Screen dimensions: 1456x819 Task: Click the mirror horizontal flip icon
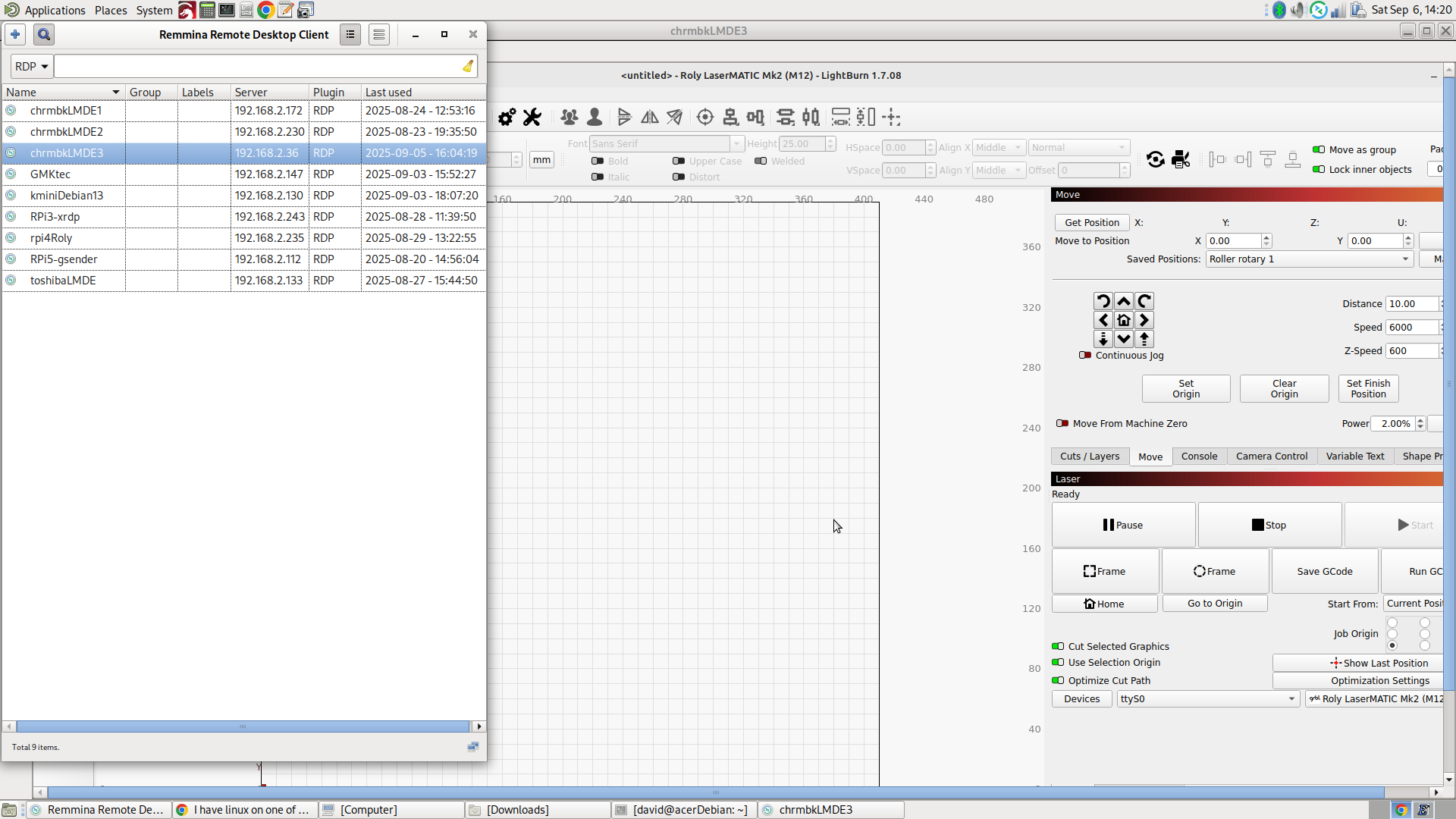pos(650,118)
